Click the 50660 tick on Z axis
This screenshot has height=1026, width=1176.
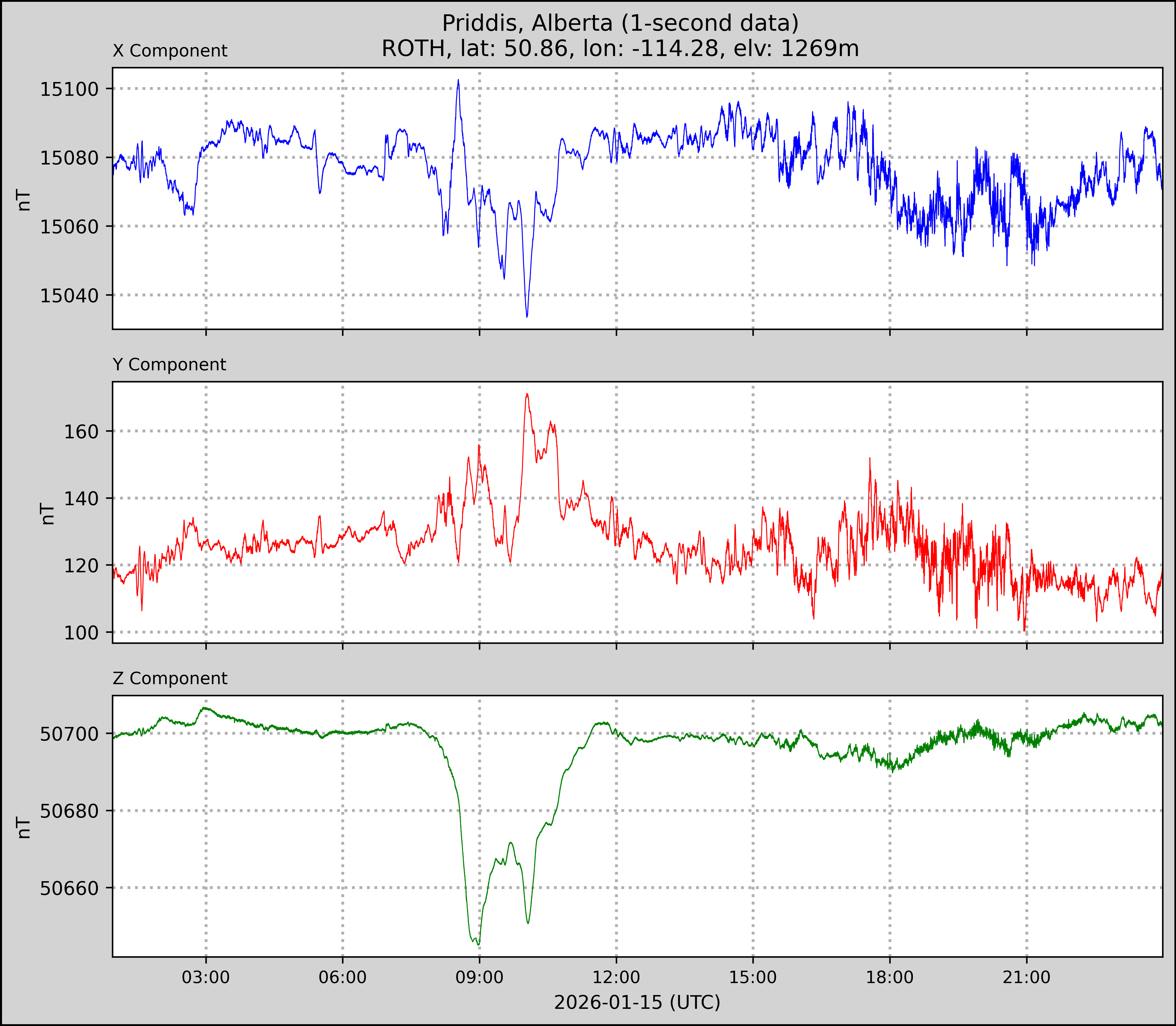pos(69,889)
